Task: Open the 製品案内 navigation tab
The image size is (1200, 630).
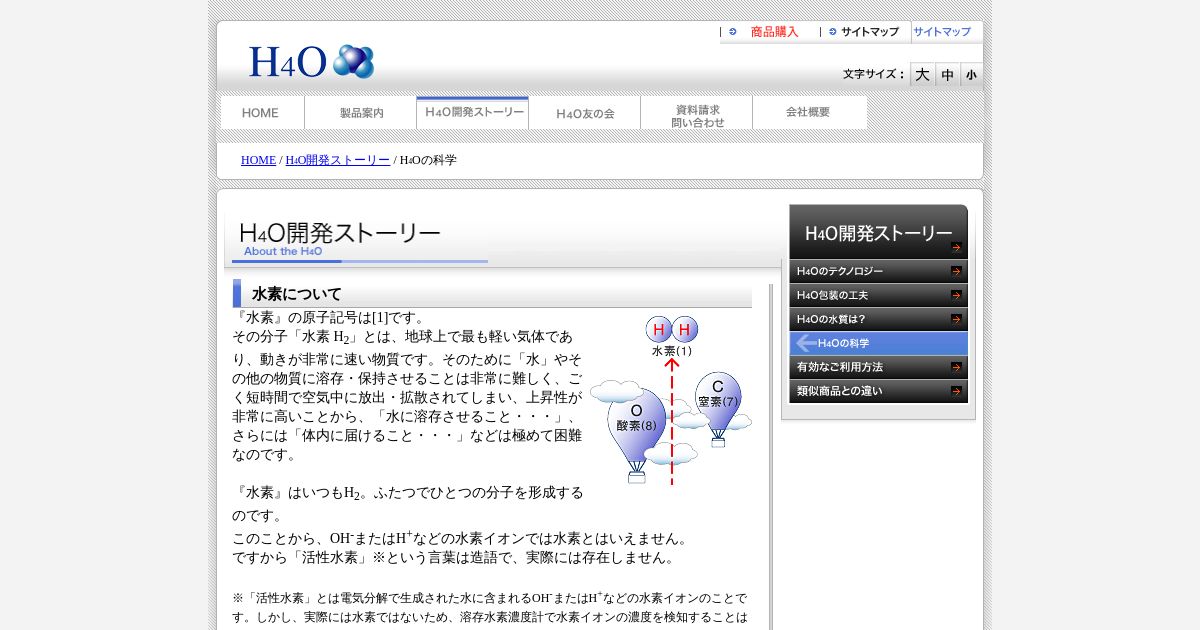Action: (x=361, y=113)
